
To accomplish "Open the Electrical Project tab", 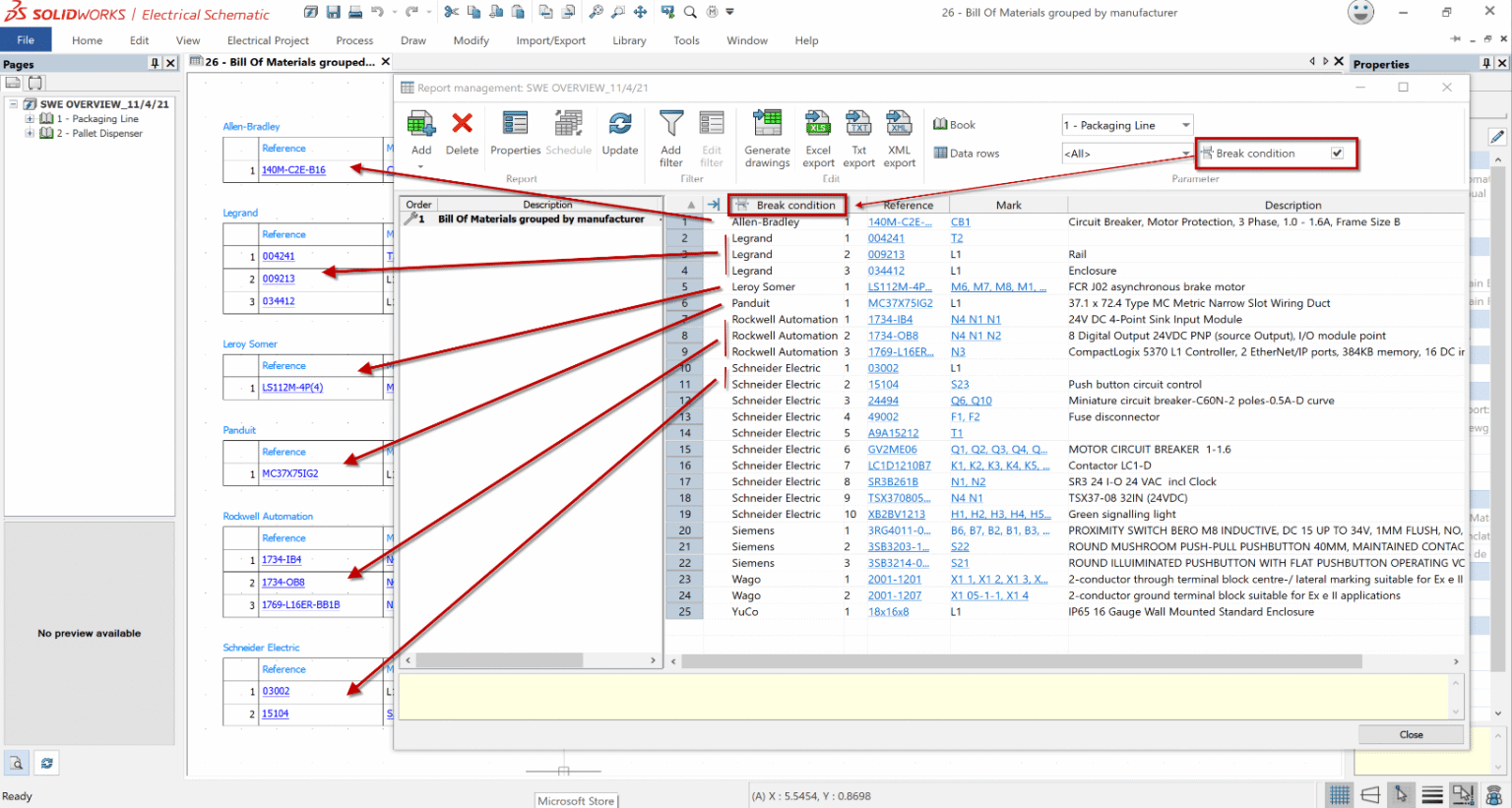I will pos(268,40).
